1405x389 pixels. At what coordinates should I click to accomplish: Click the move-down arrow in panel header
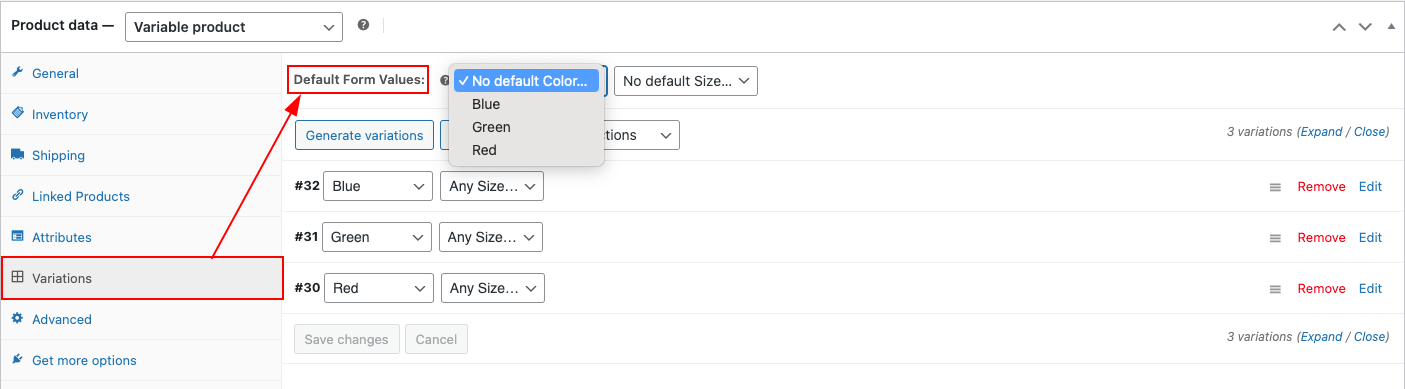[1365, 27]
